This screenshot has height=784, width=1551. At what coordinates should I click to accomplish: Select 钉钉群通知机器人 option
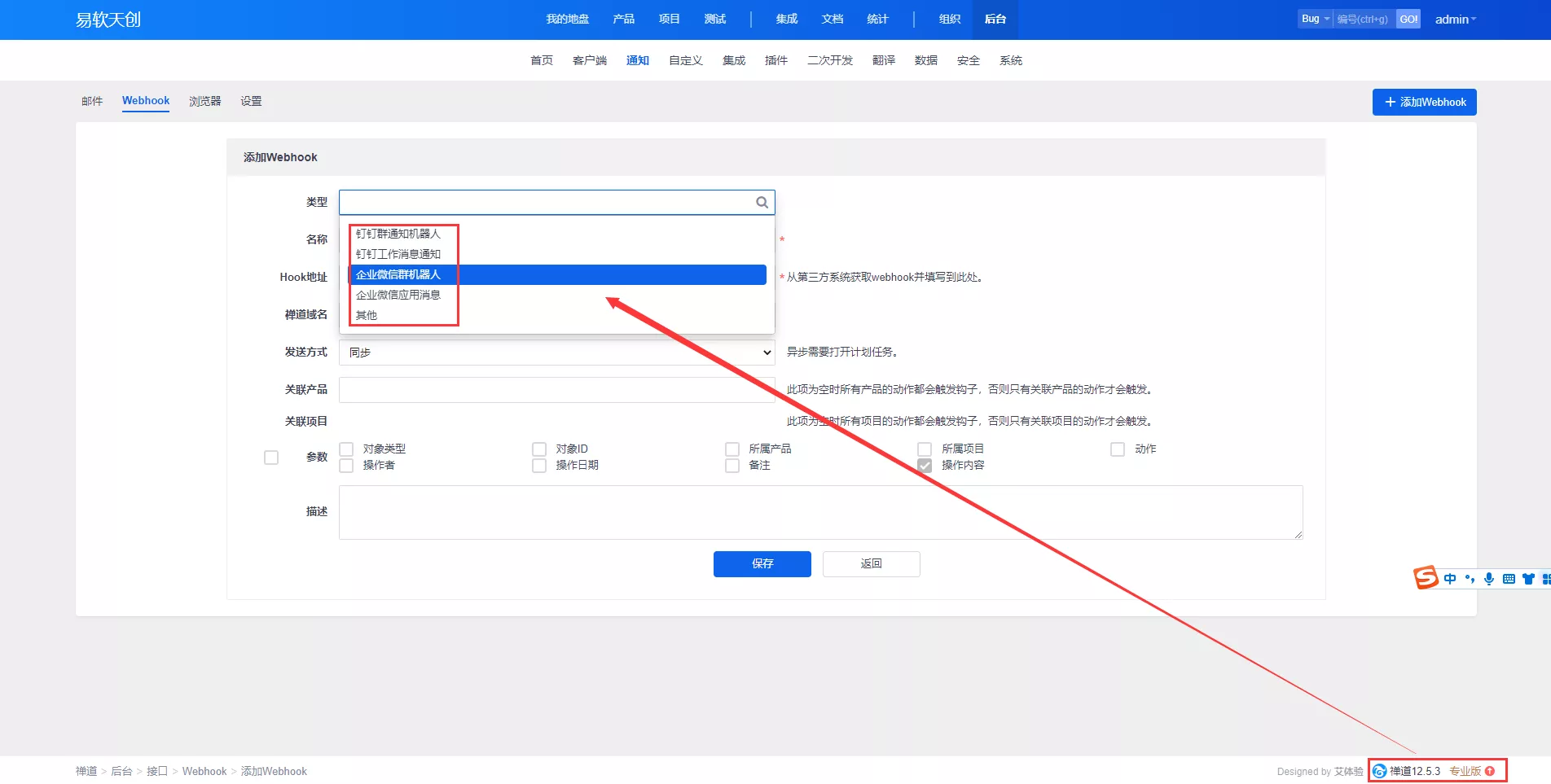(x=558, y=234)
